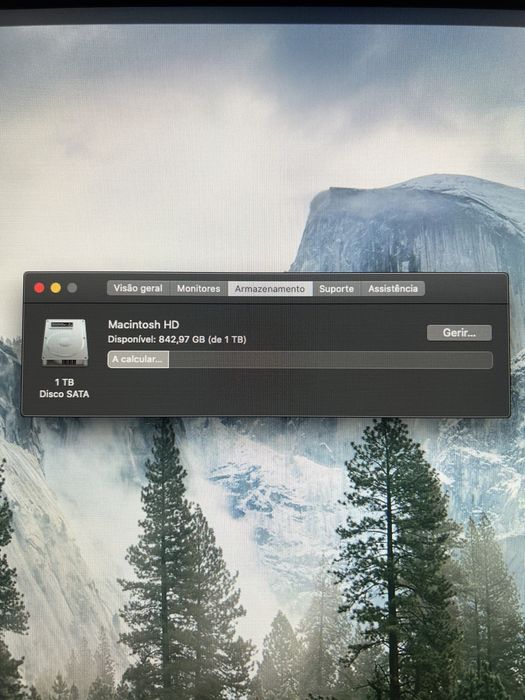Select the Macintosh HD title text
The height and width of the screenshot is (700, 525).
pos(143,325)
